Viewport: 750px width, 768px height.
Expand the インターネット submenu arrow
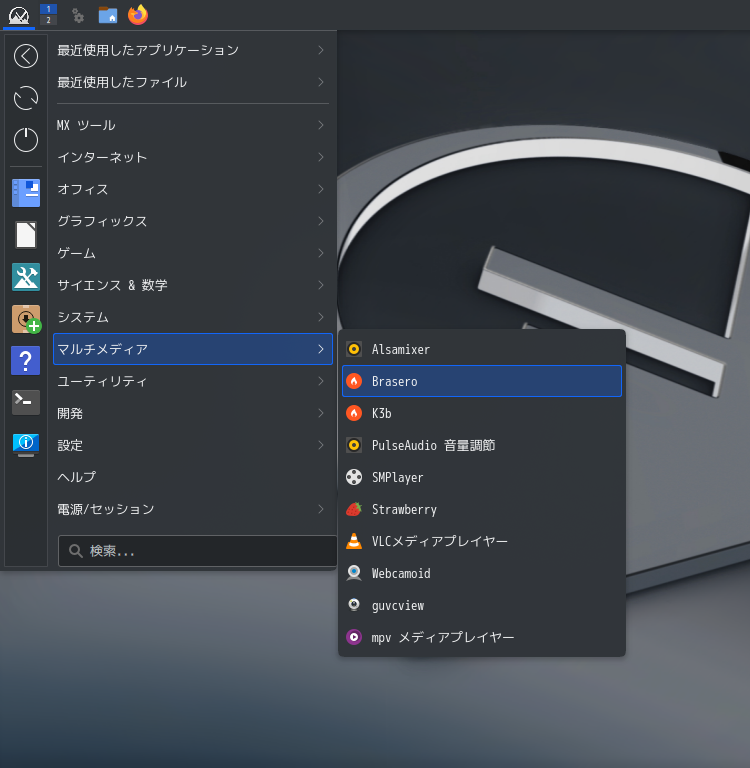(321, 157)
